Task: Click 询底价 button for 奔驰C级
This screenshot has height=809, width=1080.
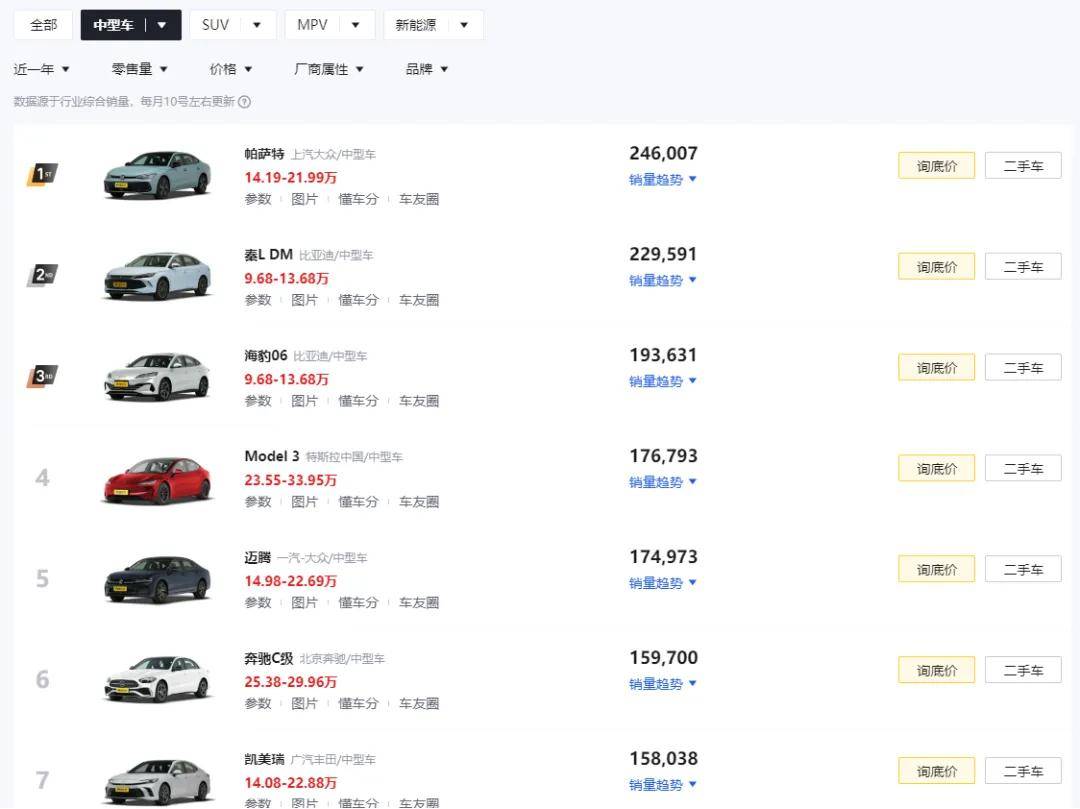Action: point(937,670)
